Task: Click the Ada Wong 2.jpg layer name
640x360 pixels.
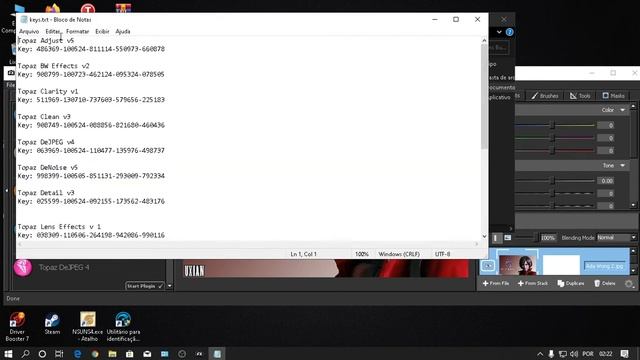Action: (x=604, y=266)
